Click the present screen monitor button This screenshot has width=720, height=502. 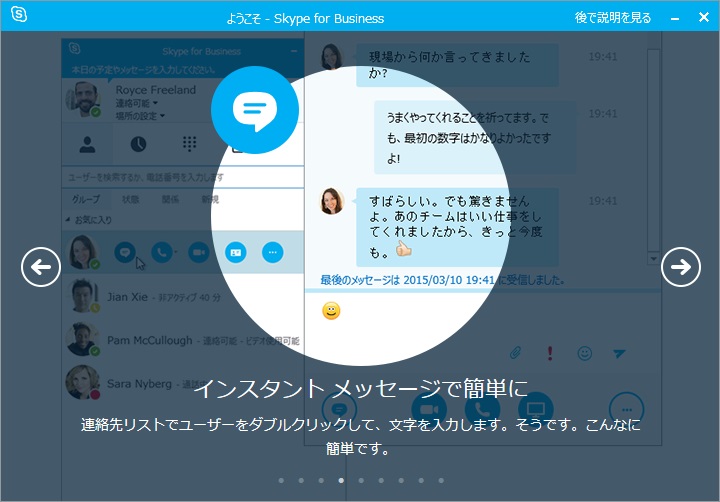click(x=535, y=408)
